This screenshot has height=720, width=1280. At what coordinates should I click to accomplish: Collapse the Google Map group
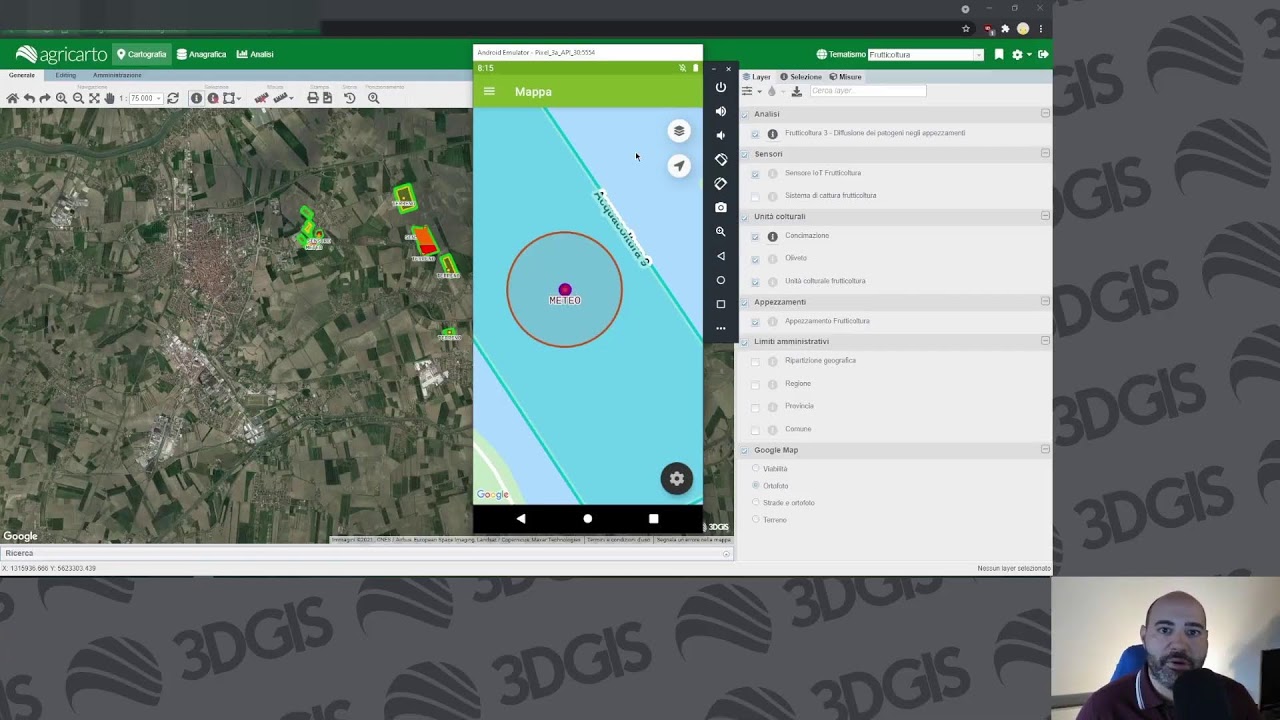(x=1045, y=449)
